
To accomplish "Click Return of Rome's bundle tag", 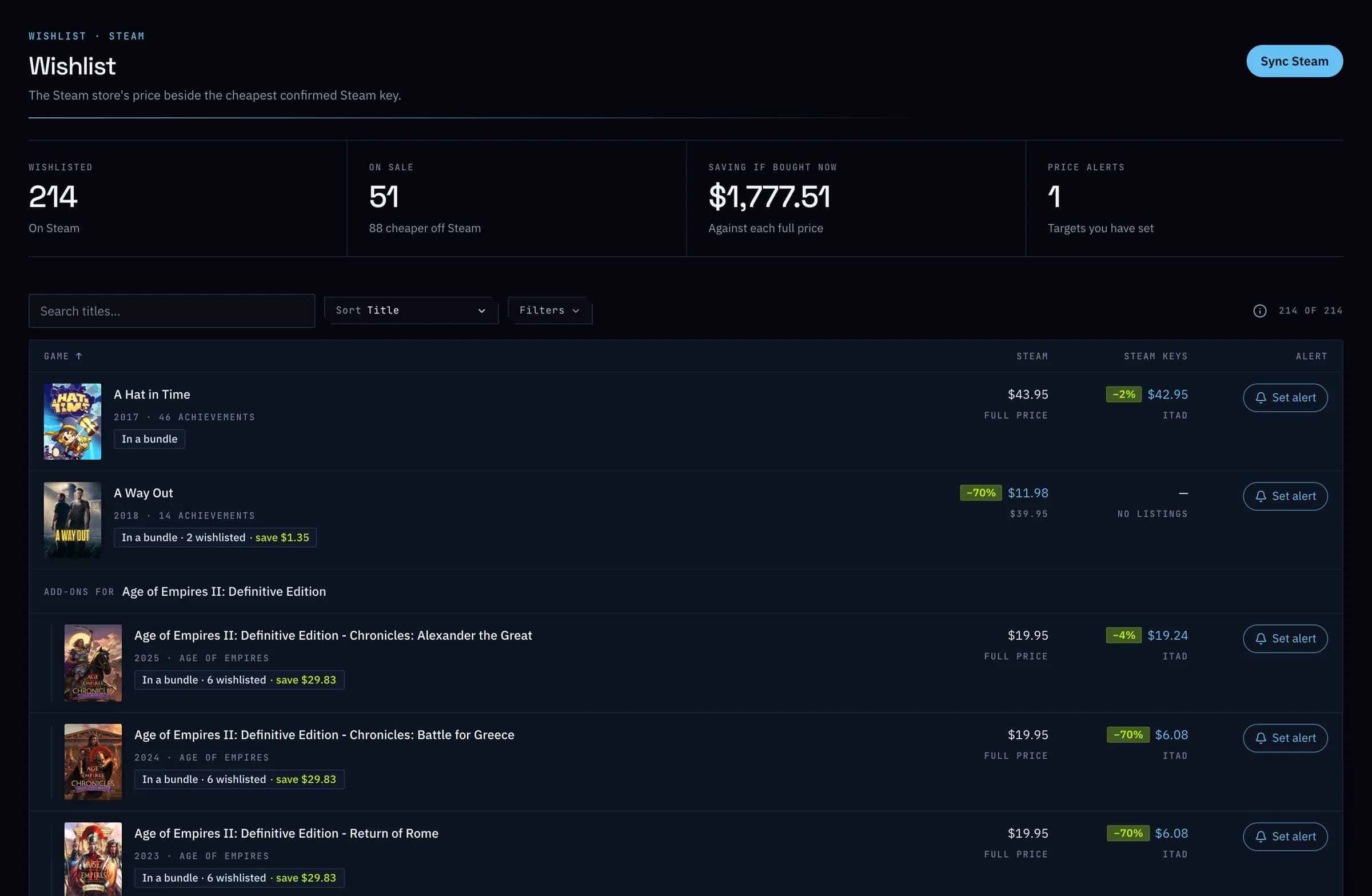I will pos(239,878).
